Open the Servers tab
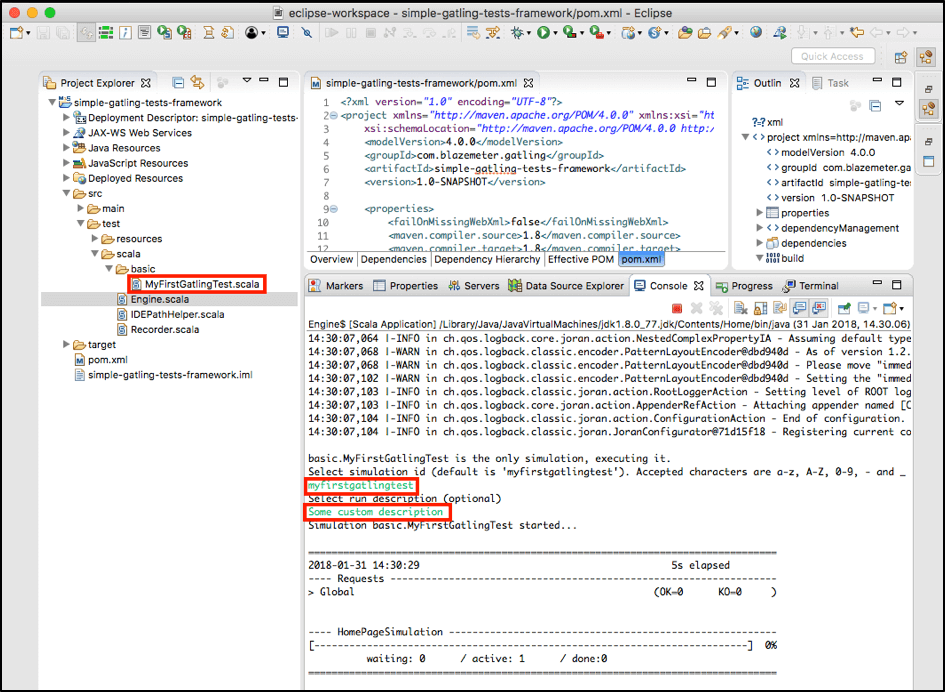 pyautogui.click(x=474, y=286)
